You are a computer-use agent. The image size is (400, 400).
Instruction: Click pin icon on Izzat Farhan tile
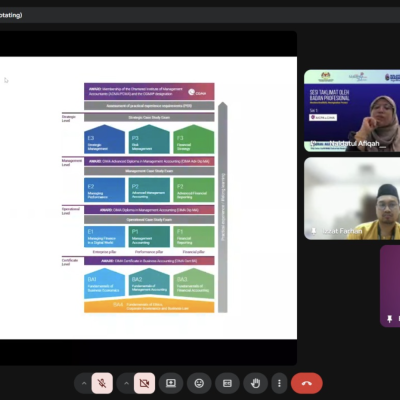coord(314,231)
